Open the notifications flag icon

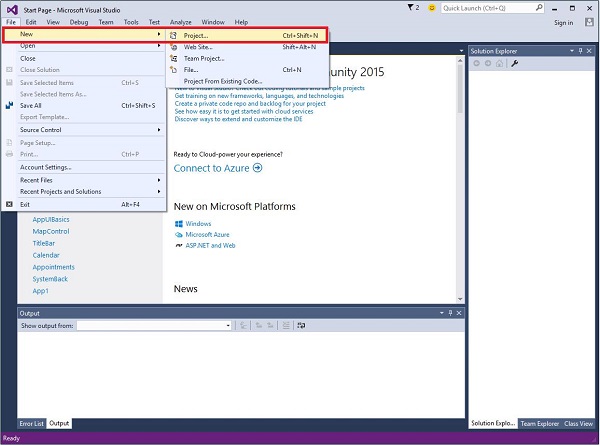(410, 7)
